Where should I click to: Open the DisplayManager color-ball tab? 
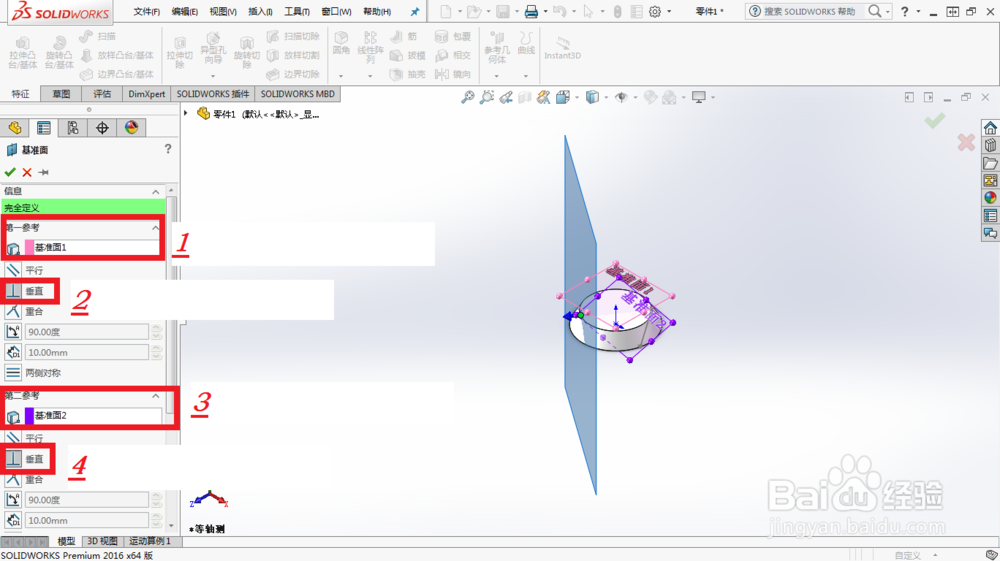point(131,128)
